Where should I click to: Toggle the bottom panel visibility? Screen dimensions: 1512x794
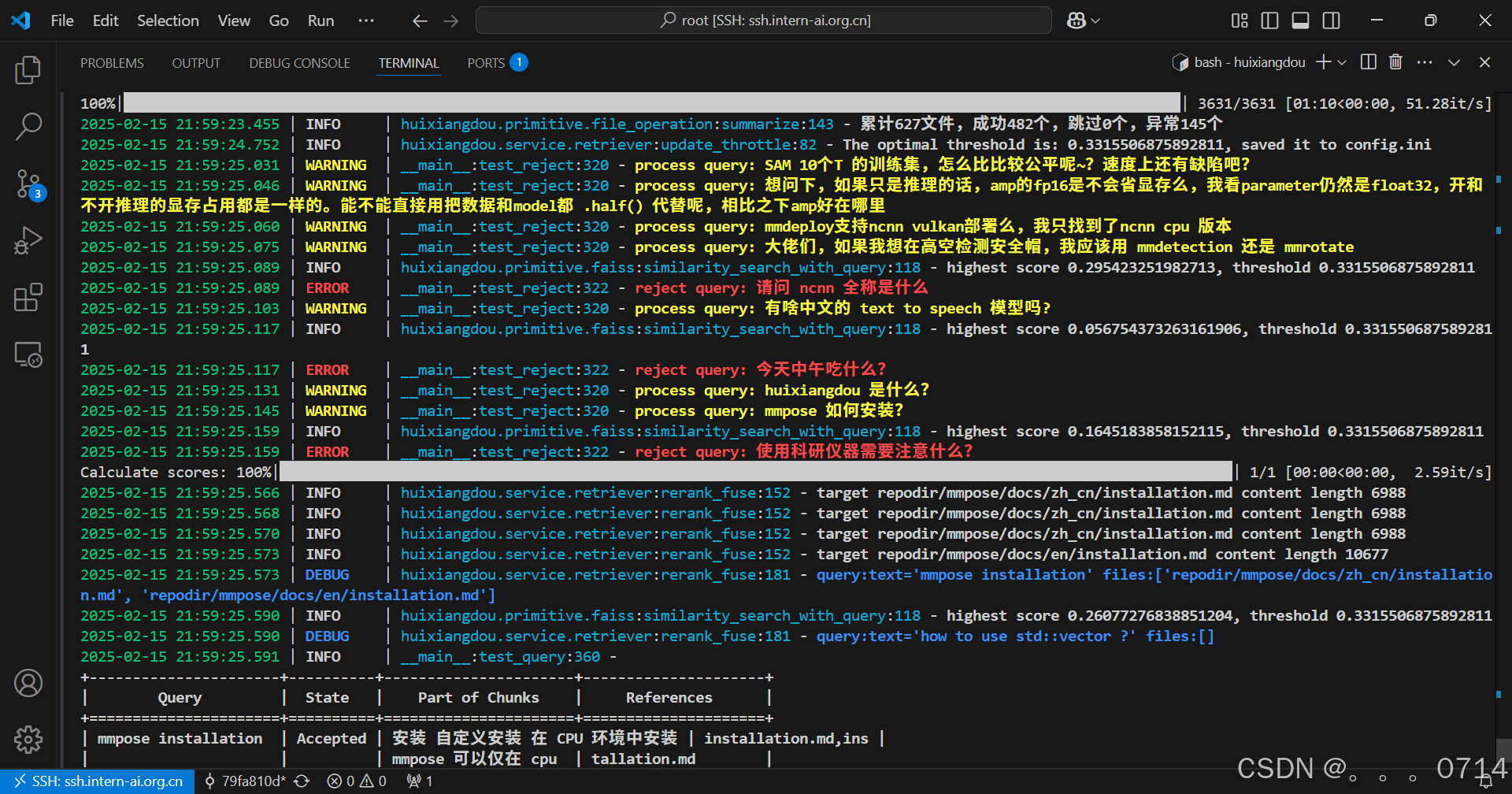[1301, 20]
